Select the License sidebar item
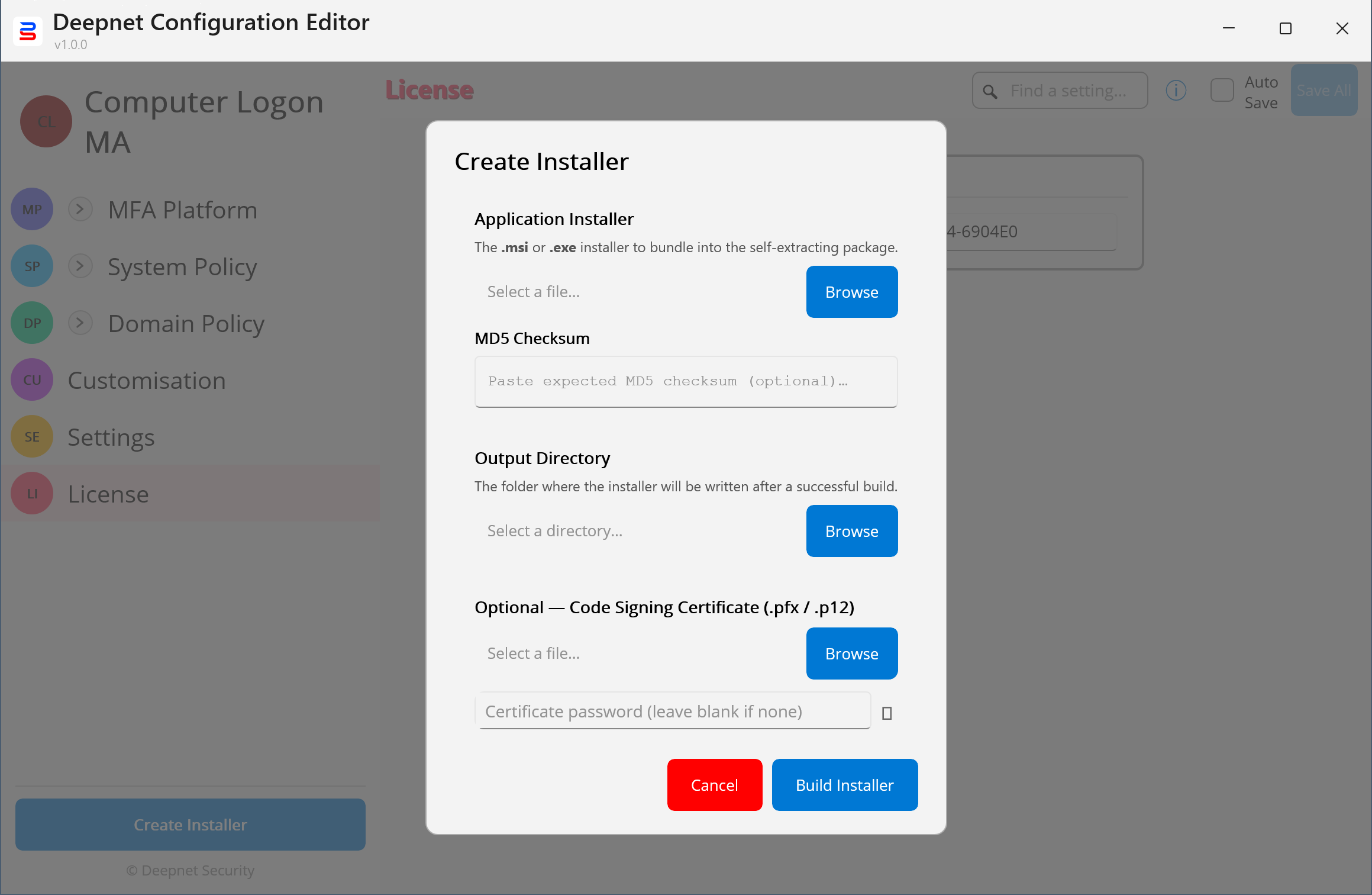 [108, 494]
